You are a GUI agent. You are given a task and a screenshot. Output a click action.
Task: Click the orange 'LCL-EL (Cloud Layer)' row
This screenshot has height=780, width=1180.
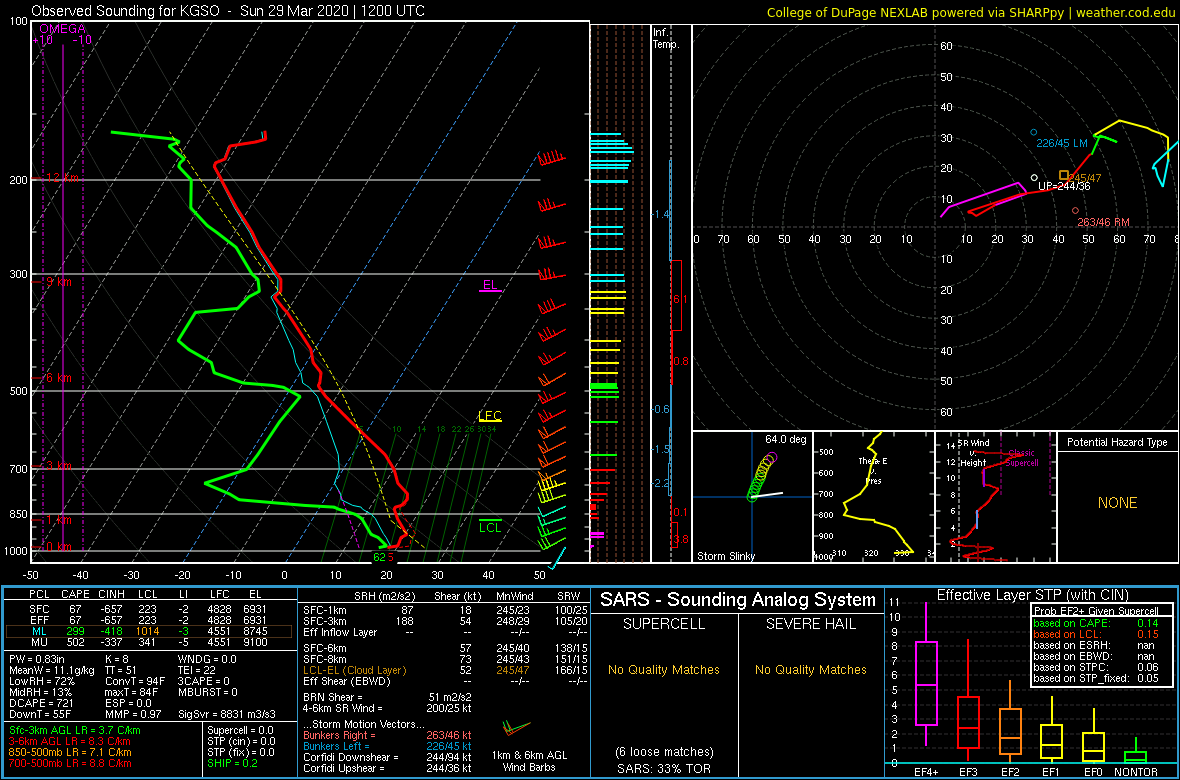444,669
